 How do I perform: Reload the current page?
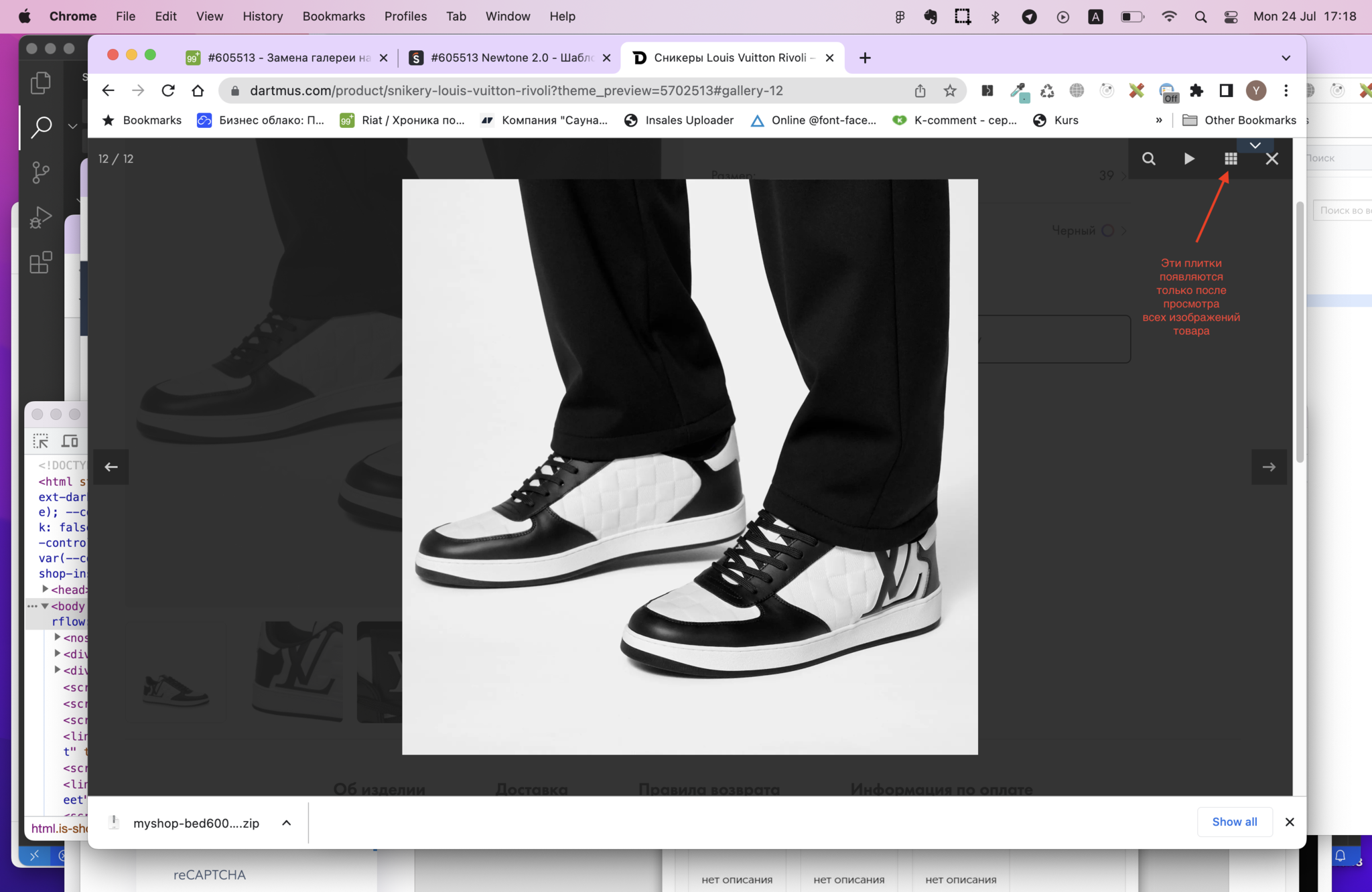point(168,90)
